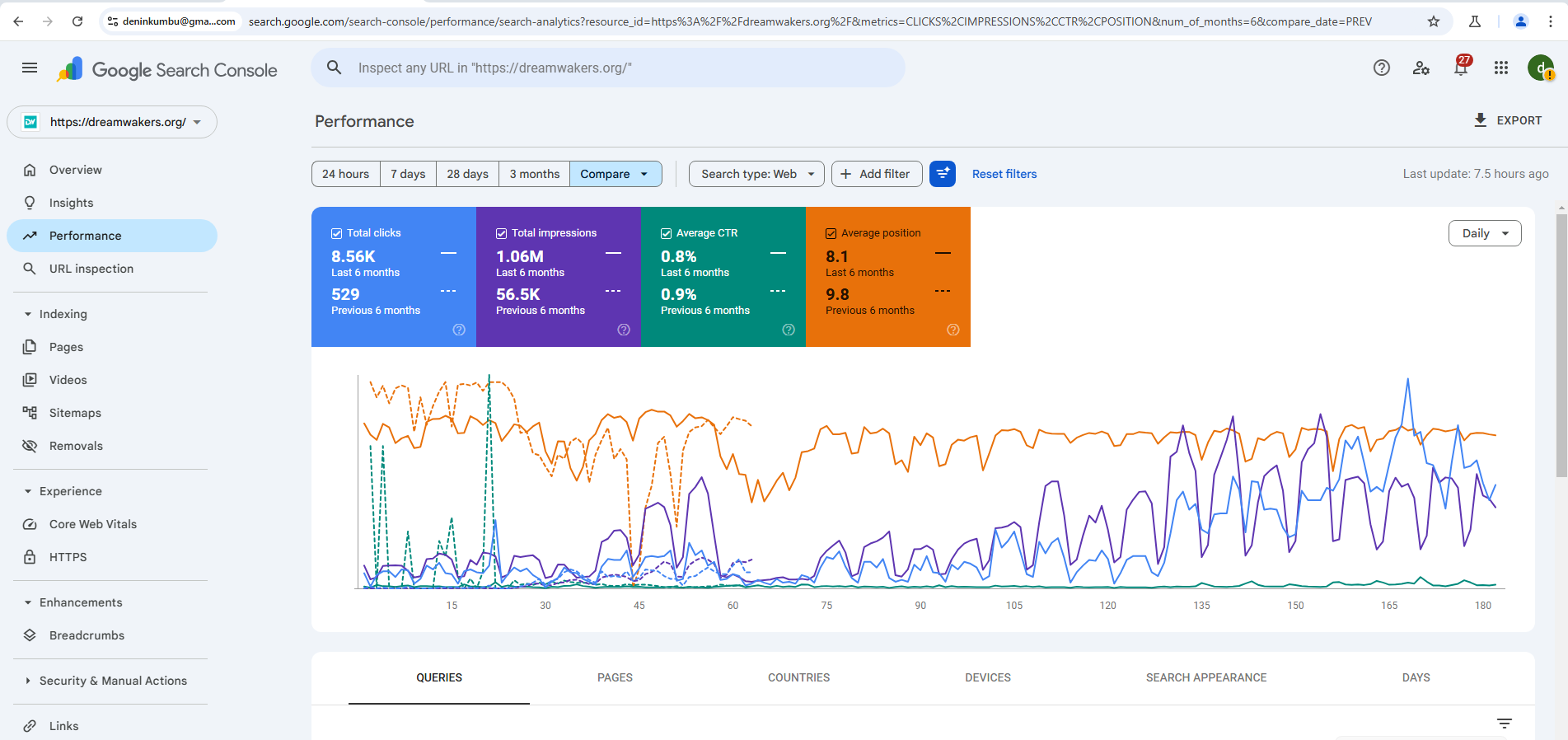Toggle the Total impressions checkbox
This screenshot has height=740, width=1568.
(x=501, y=233)
